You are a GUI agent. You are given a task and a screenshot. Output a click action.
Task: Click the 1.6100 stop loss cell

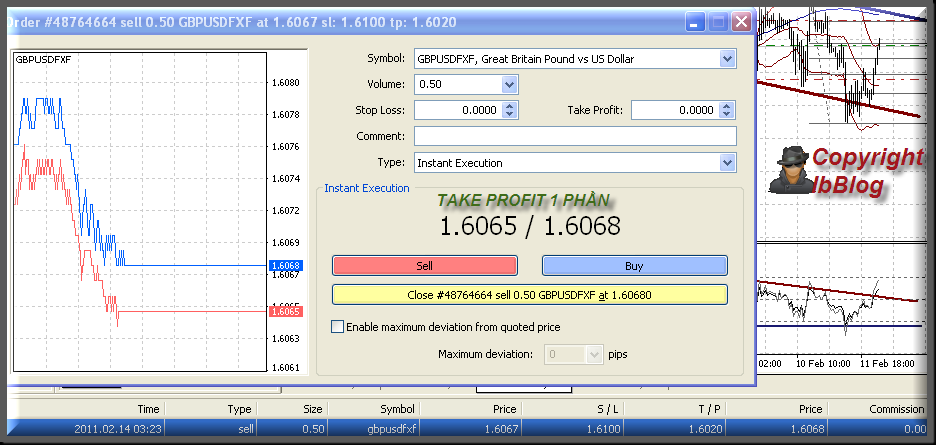(x=603, y=429)
